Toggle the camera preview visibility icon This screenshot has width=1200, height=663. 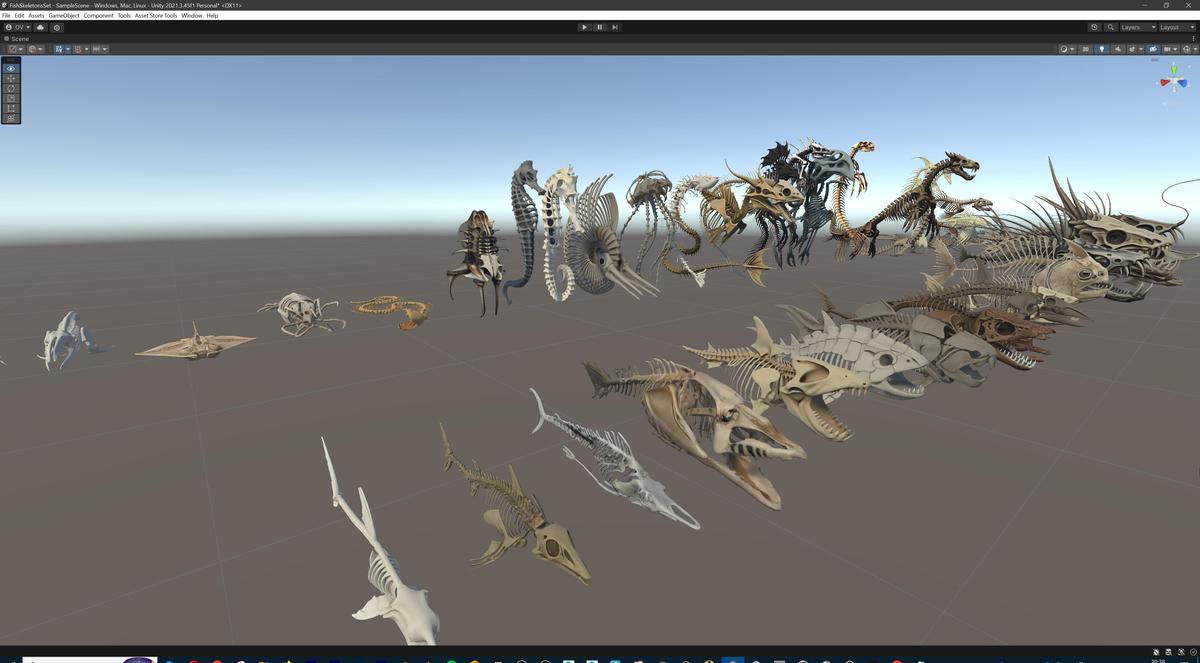[x=1153, y=48]
